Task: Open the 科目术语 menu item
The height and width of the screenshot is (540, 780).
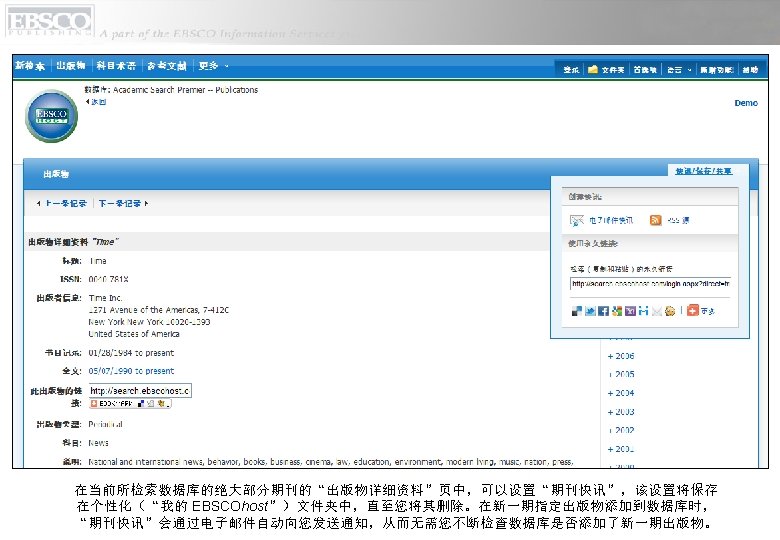Action: (x=116, y=66)
